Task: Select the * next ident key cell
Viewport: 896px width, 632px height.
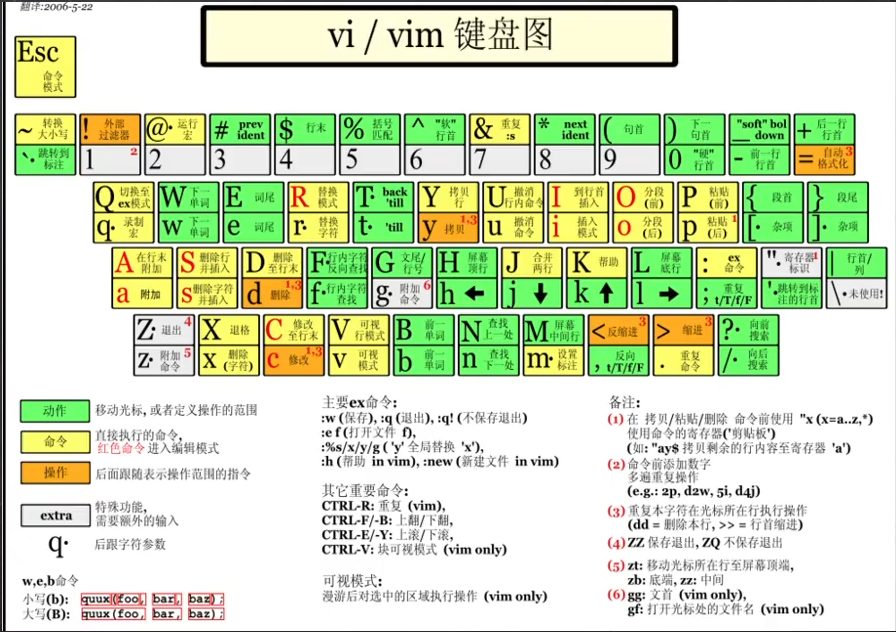Action: tap(565, 129)
